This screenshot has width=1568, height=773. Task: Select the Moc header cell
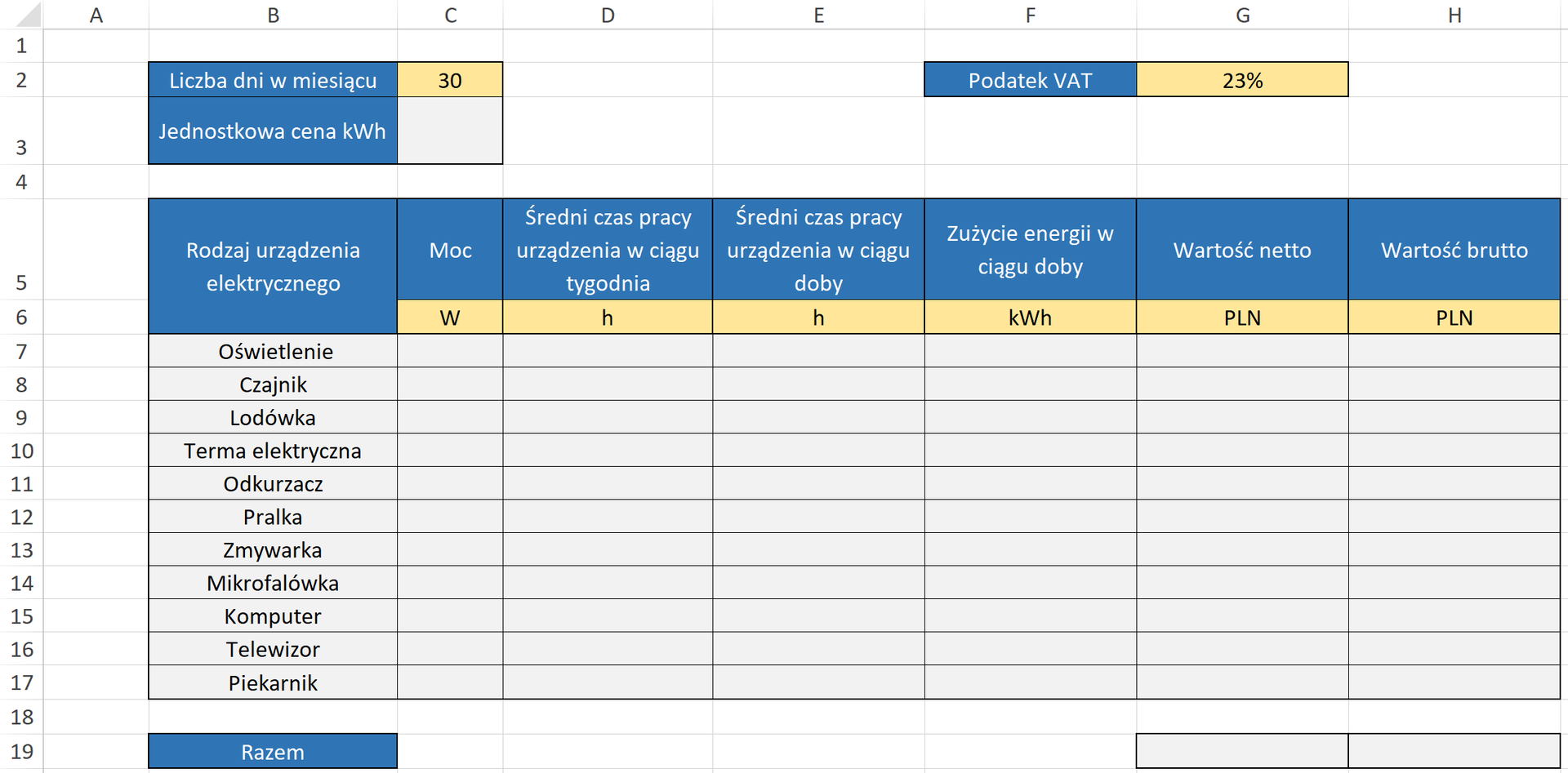[450, 250]
